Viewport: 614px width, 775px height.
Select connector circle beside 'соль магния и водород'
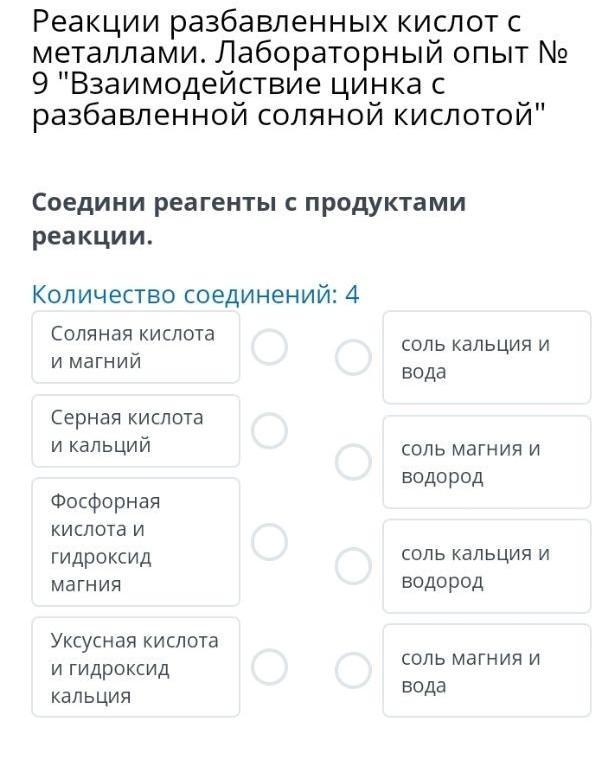click(353, 462)
